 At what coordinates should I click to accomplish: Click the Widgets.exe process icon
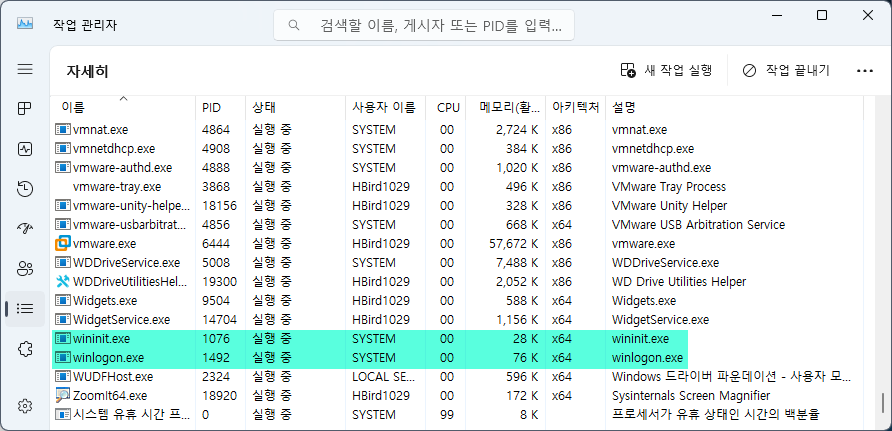pyautogui.click(x=63, y=300)
